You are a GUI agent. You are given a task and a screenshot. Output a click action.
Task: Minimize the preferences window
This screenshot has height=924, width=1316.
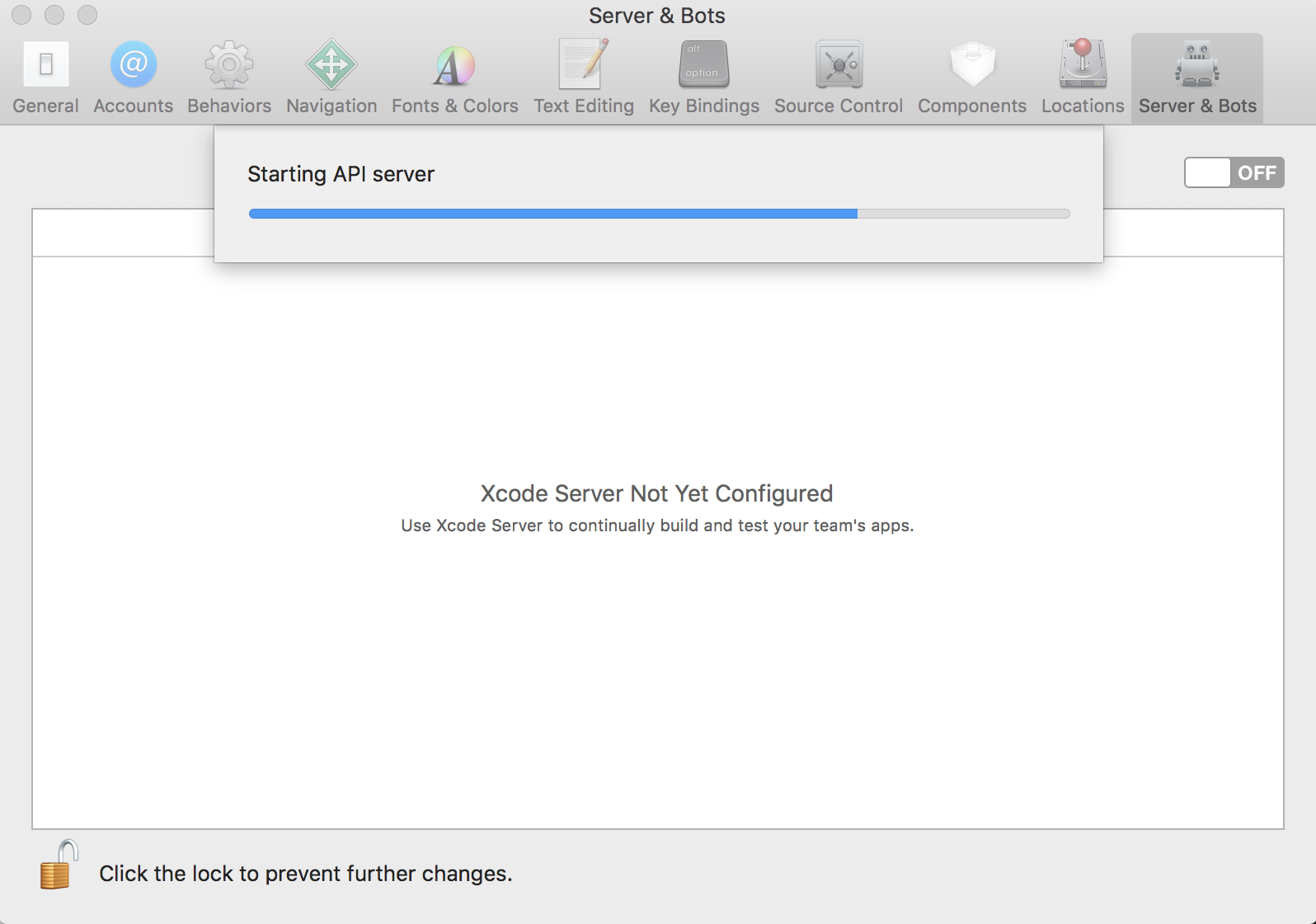(54, 15)
